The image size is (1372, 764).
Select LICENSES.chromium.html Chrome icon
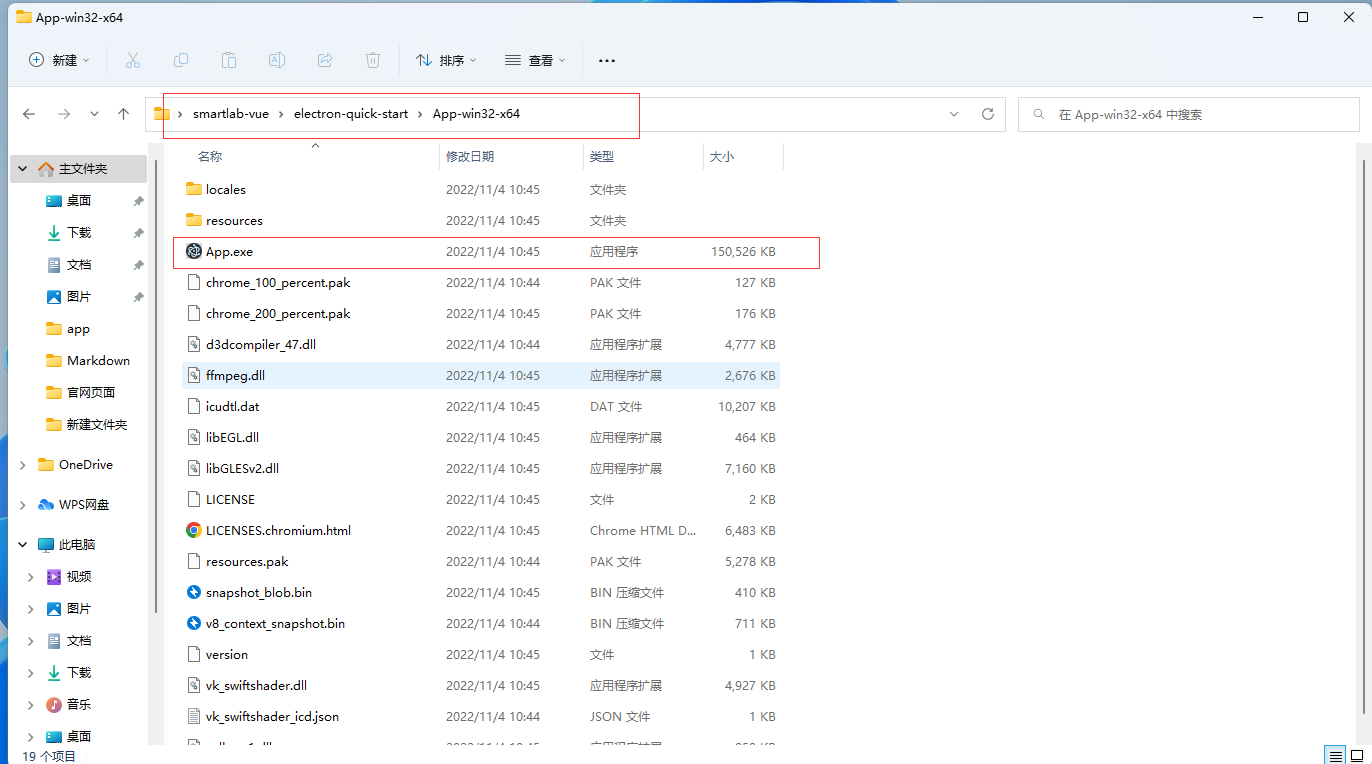(x=194, y=530)
